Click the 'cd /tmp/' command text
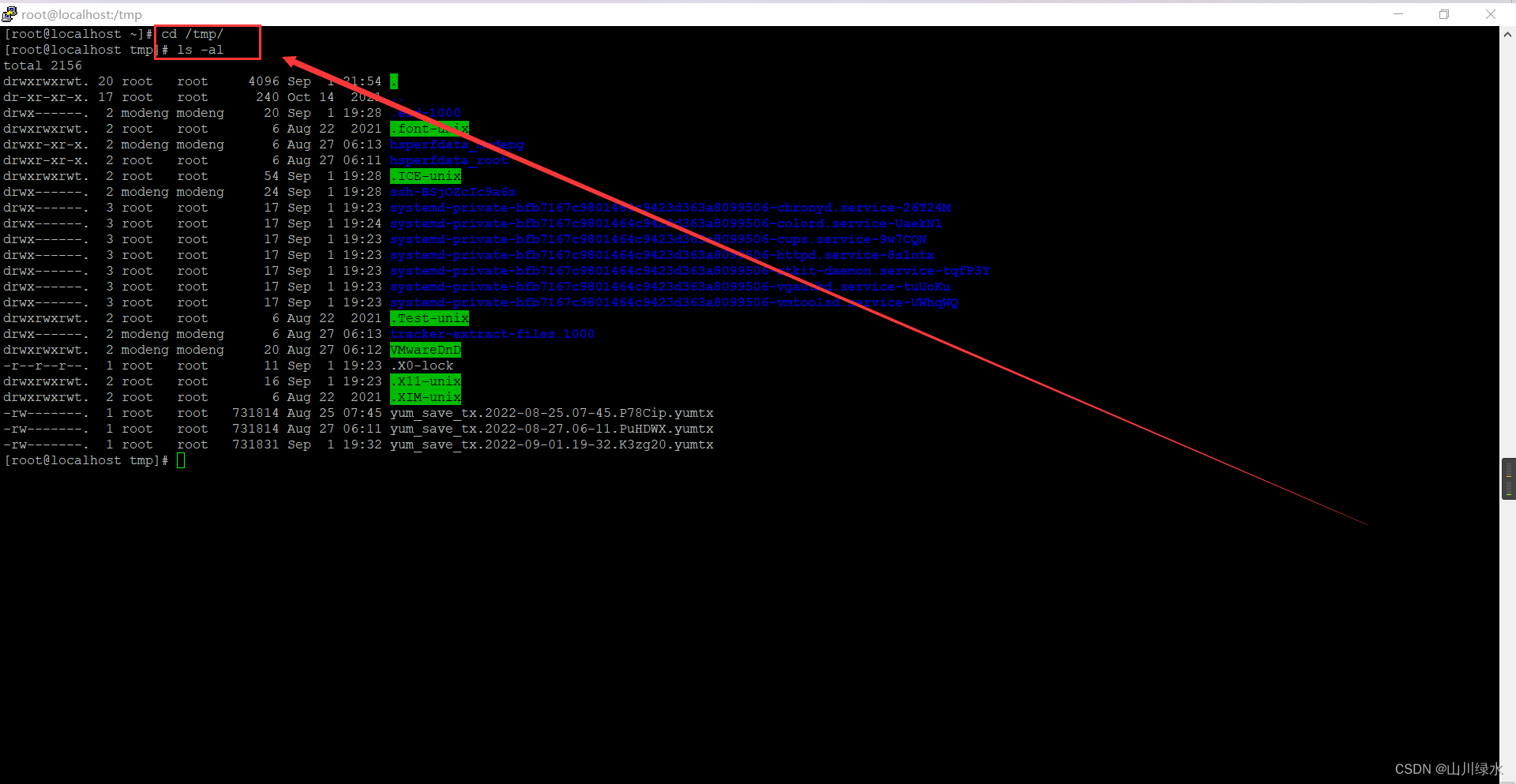 193,34
